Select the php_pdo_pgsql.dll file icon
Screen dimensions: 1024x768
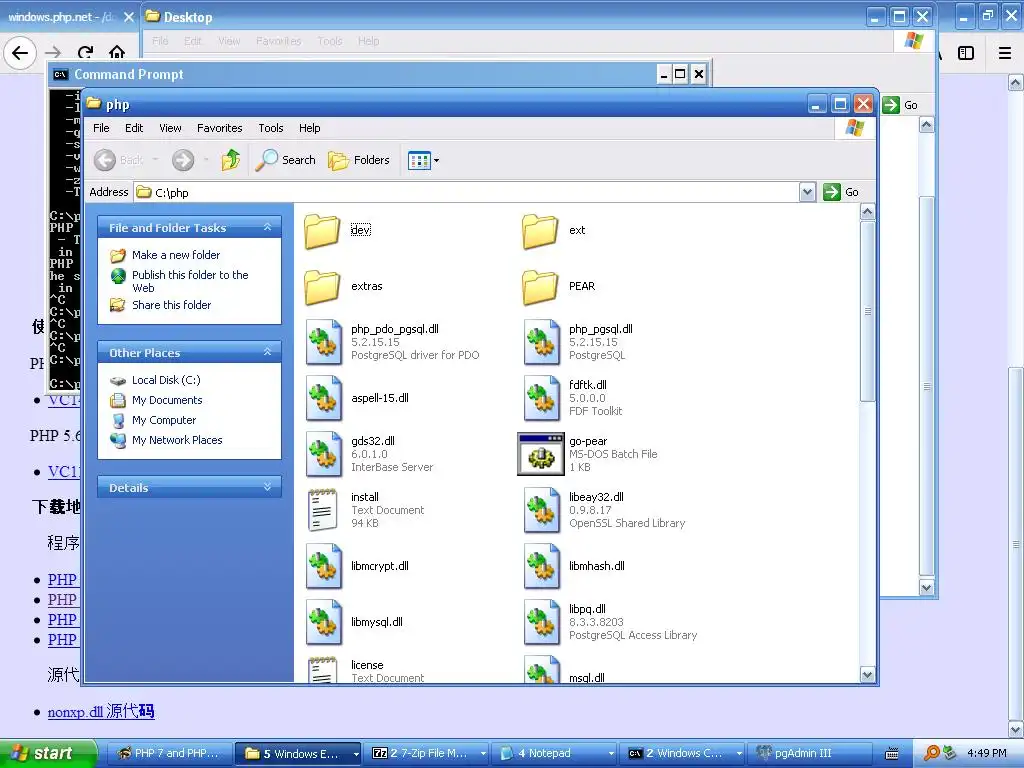pos(323,342)
